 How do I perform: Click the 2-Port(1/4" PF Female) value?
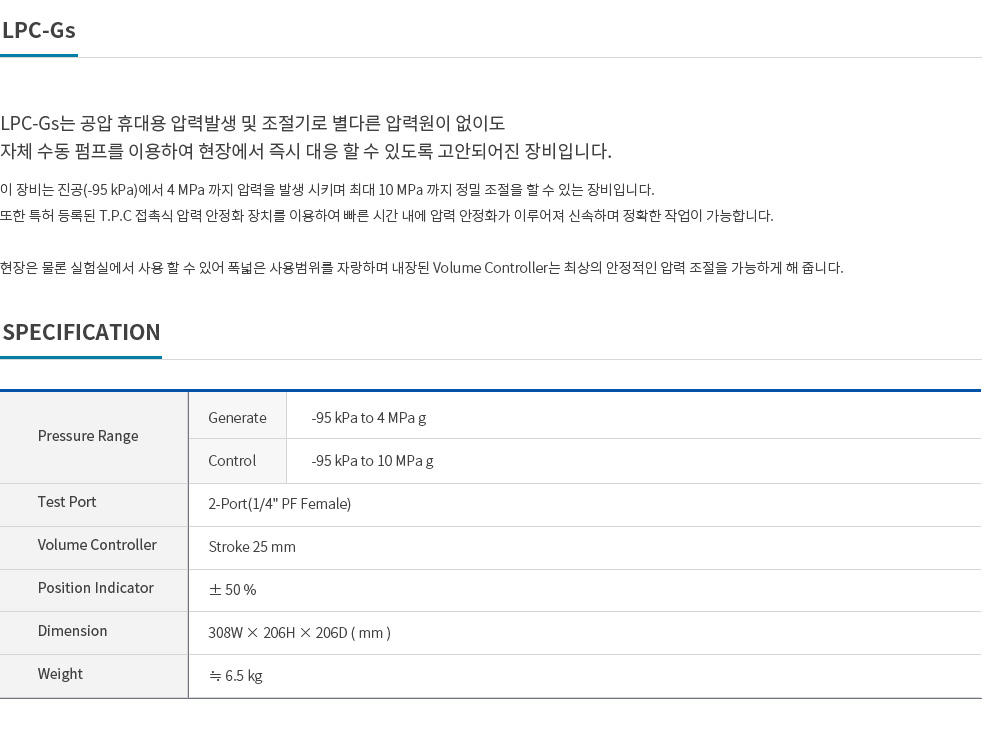[x=279, y=504]
